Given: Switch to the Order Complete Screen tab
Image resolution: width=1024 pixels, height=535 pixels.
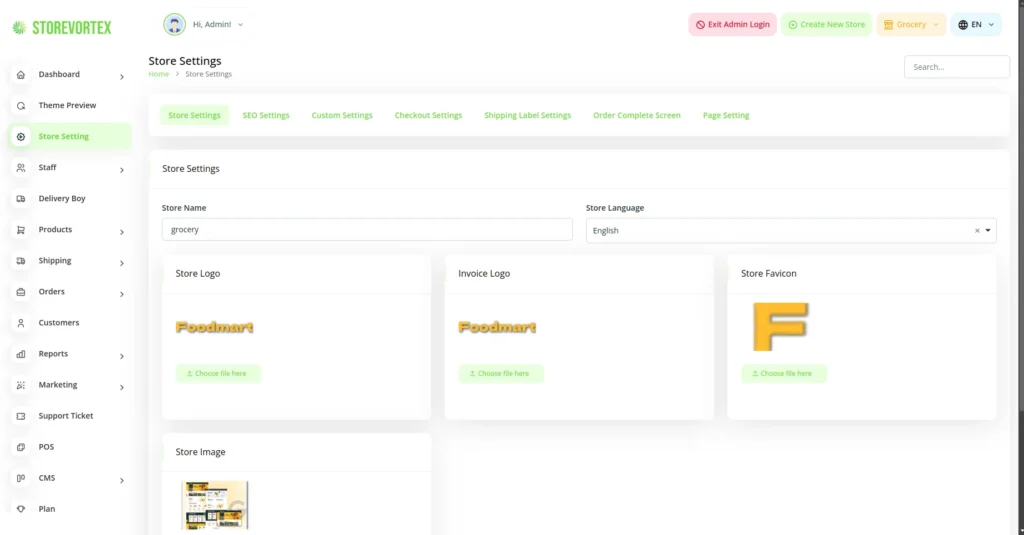Looking at the screenshot, I should (637, 115).
